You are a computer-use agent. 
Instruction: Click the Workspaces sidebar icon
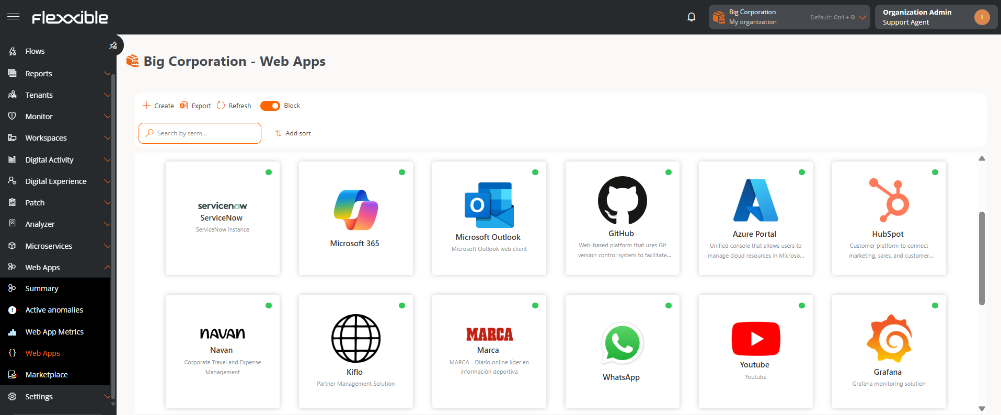(x=12, y=138)
